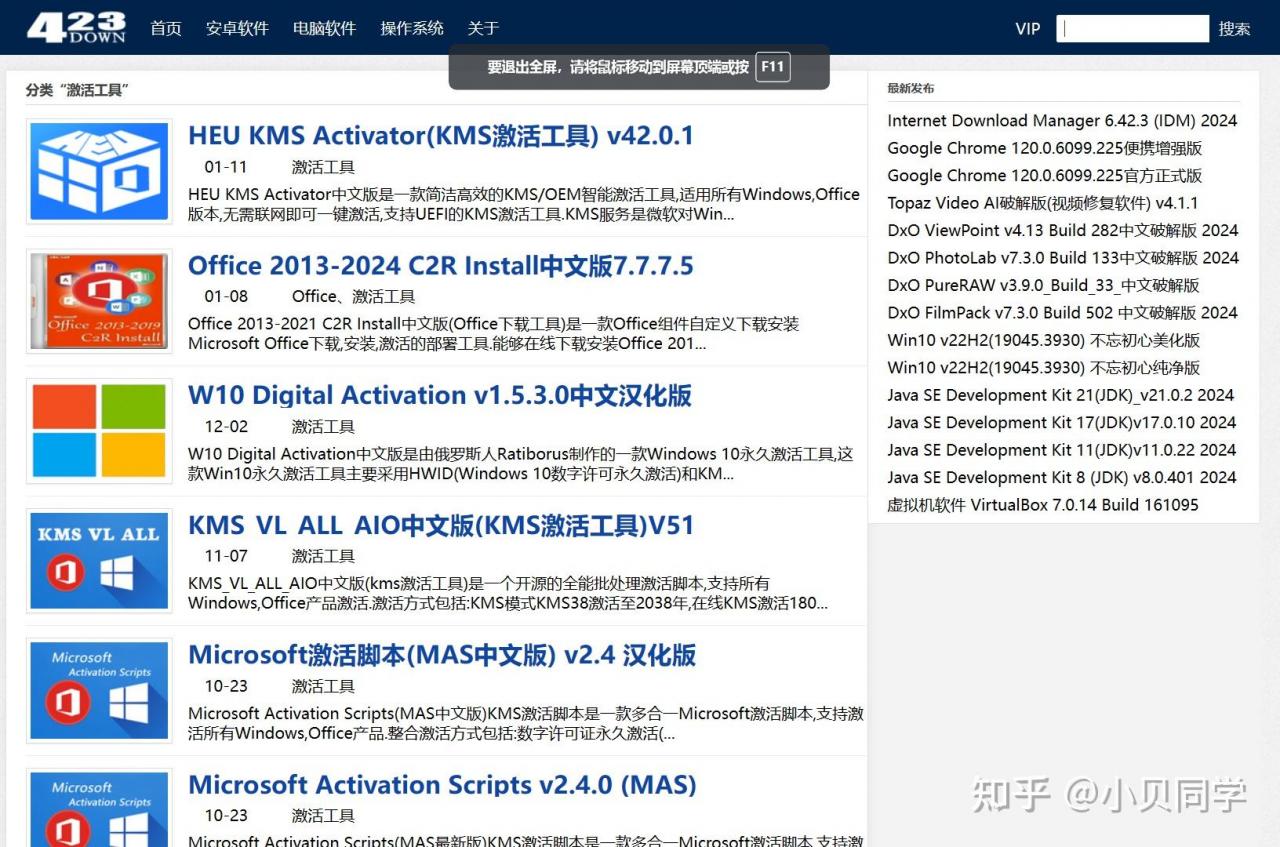Open Topaz Video AI破解版 v4.1.1 link
Screen dimensions: 1280x847
pos(1042,203)
